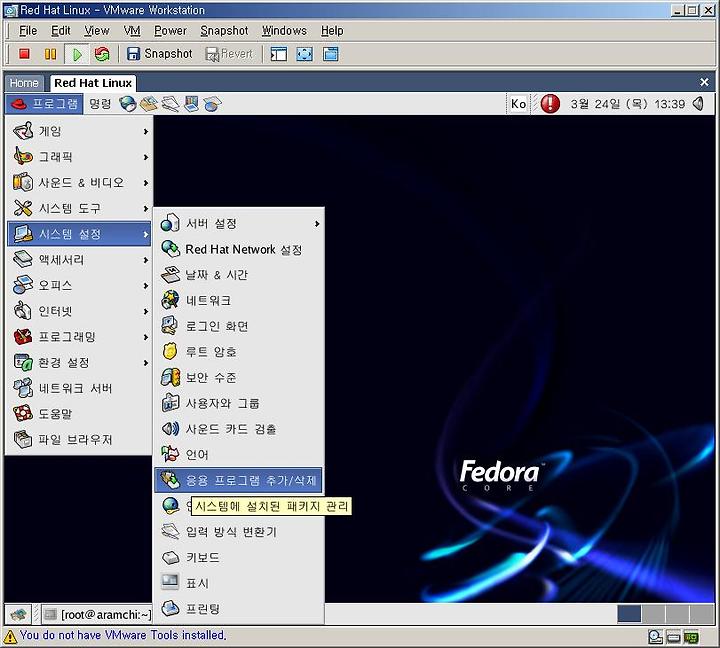This screenshot has height=648, width=720.
Task: Click the Reset VM icon
Action: point(102,54)
